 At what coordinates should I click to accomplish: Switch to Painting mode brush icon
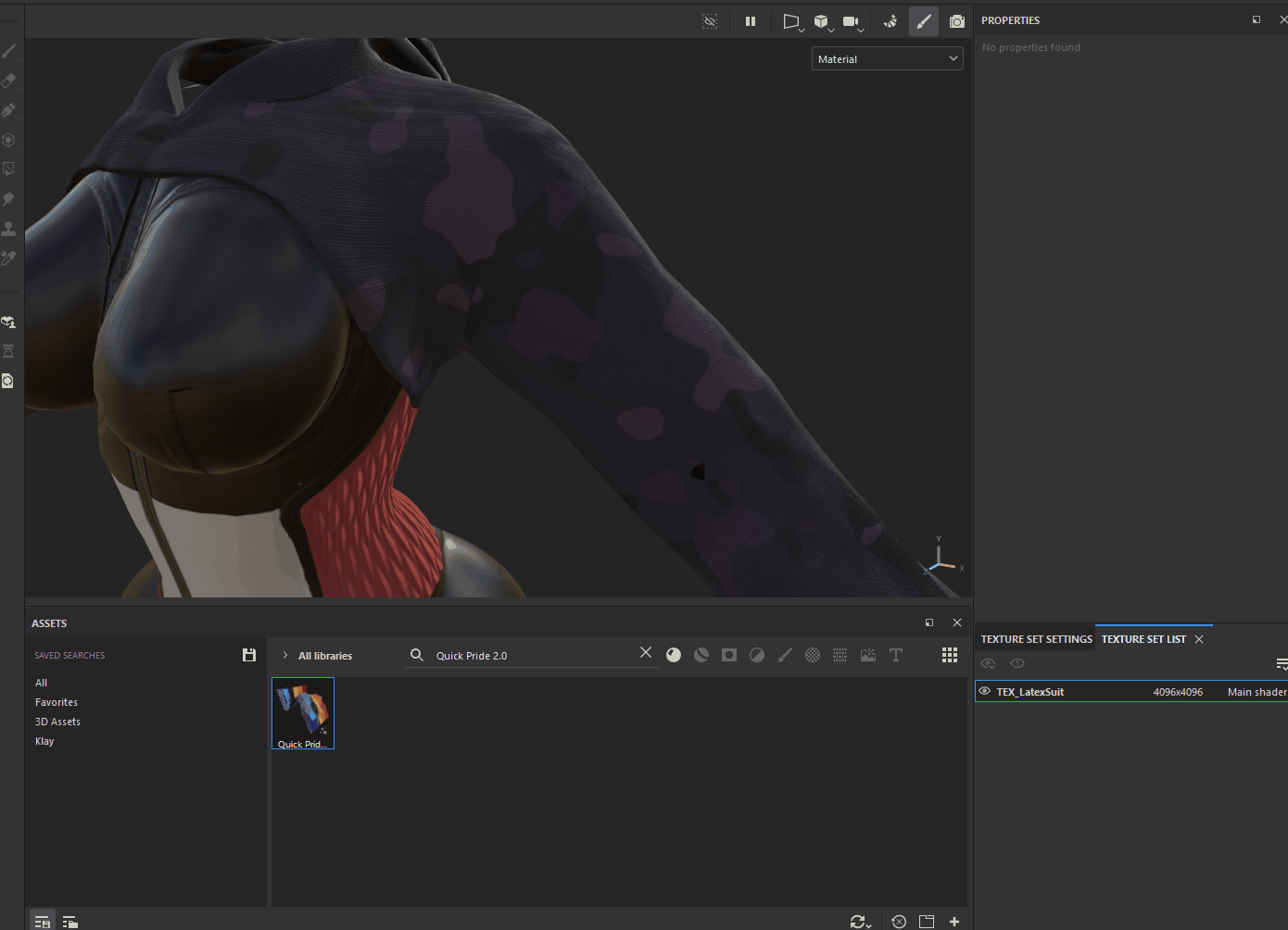click(x=924, y=21)
